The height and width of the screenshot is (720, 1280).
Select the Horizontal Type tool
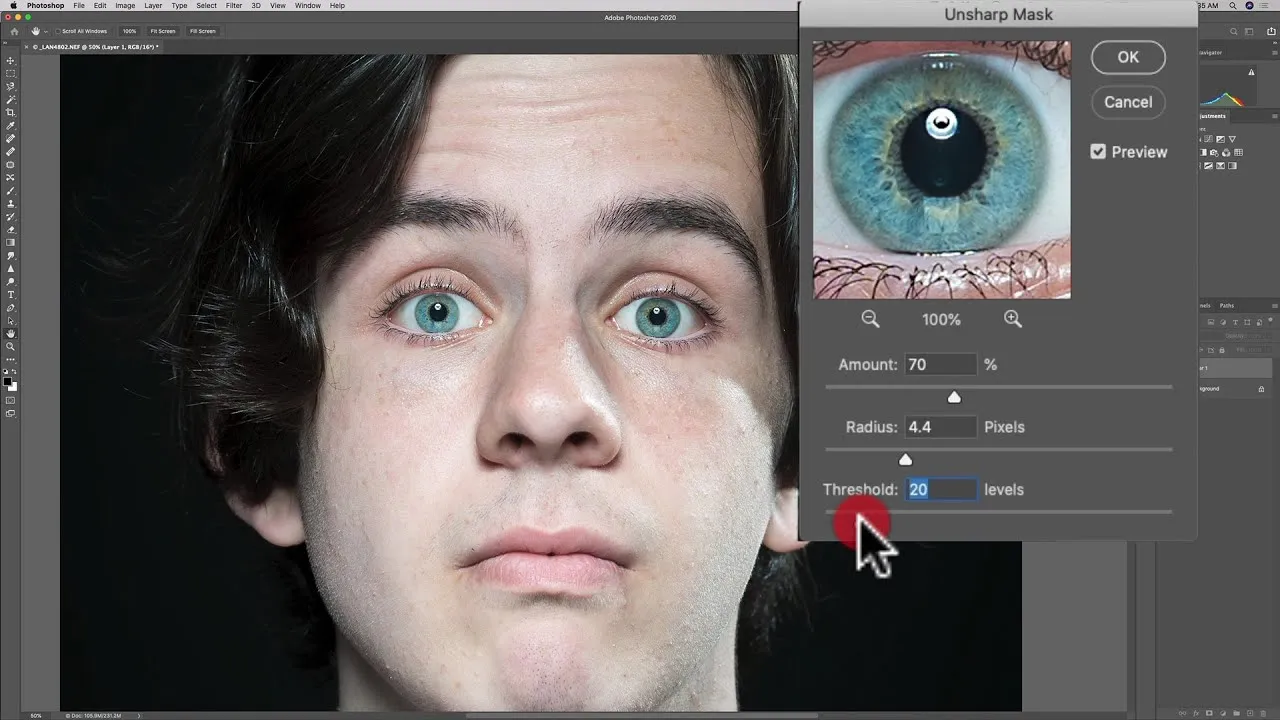pyautogui.click(x=11, y=294)
